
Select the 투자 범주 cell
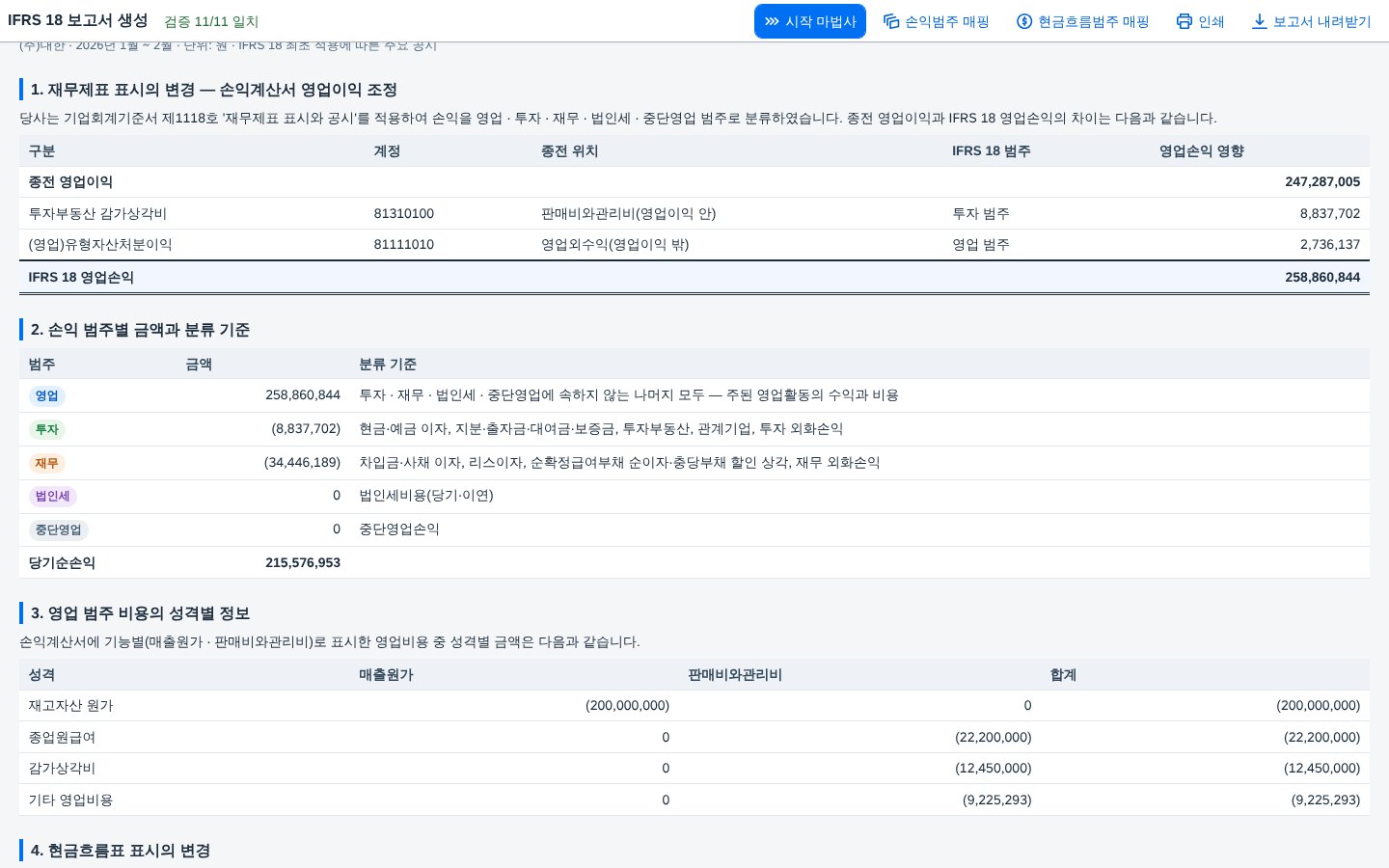point(981,213)
